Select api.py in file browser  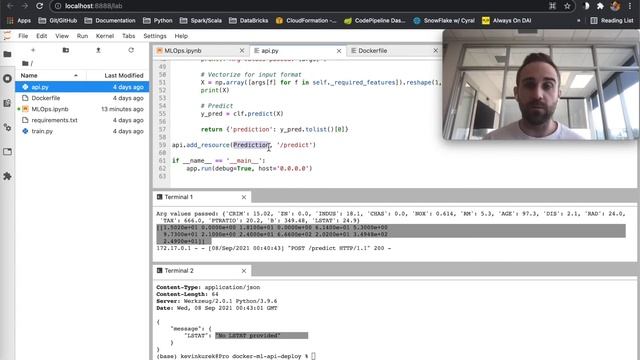pyautogui.click(x=82, y=87)
